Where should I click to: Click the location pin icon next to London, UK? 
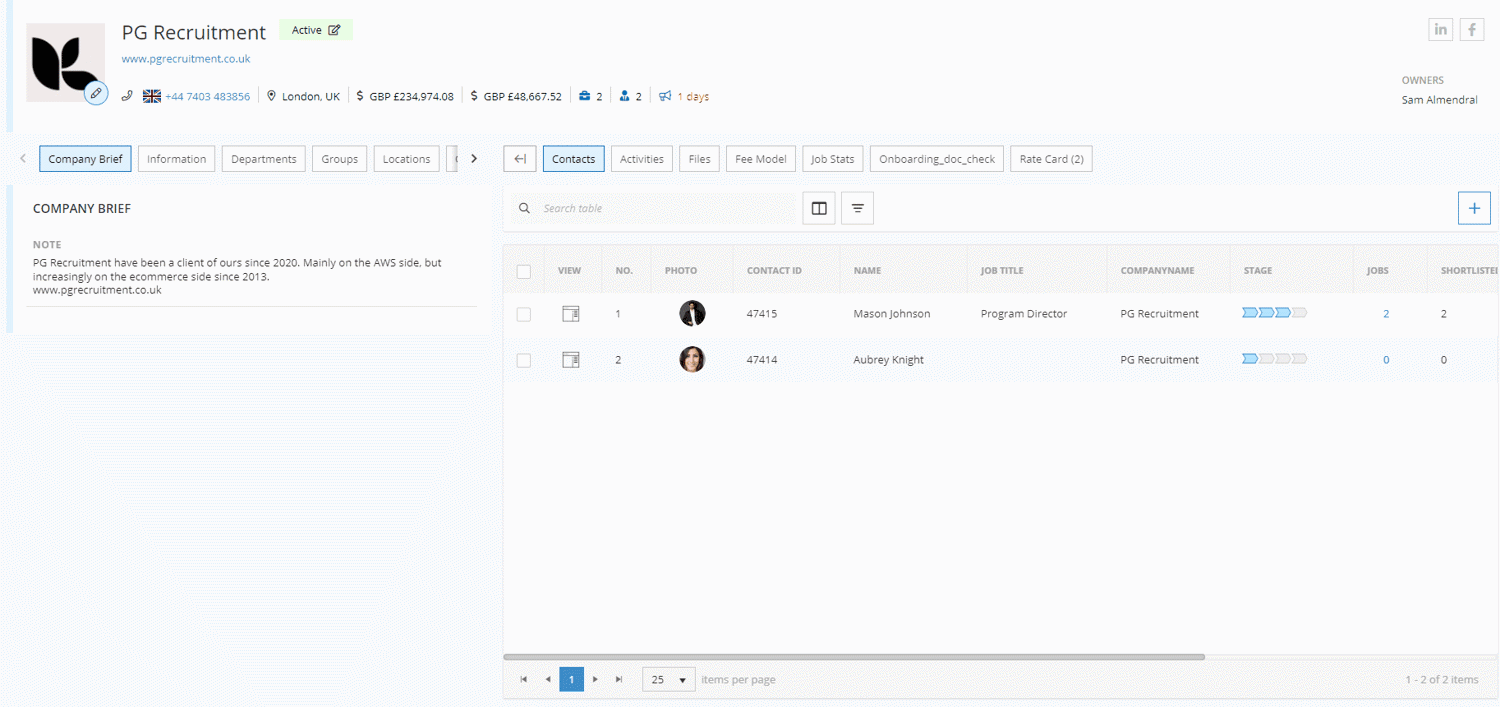pyautogui.click(x=271, y=96)
